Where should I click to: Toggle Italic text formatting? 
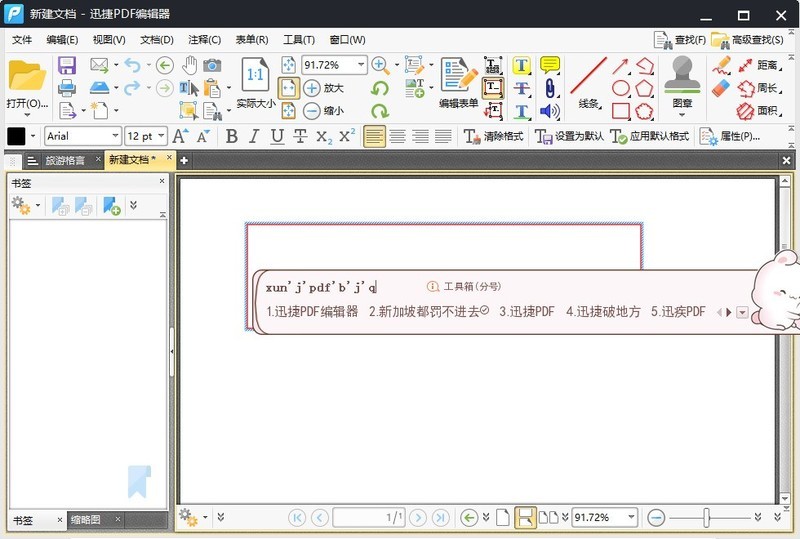254,137
